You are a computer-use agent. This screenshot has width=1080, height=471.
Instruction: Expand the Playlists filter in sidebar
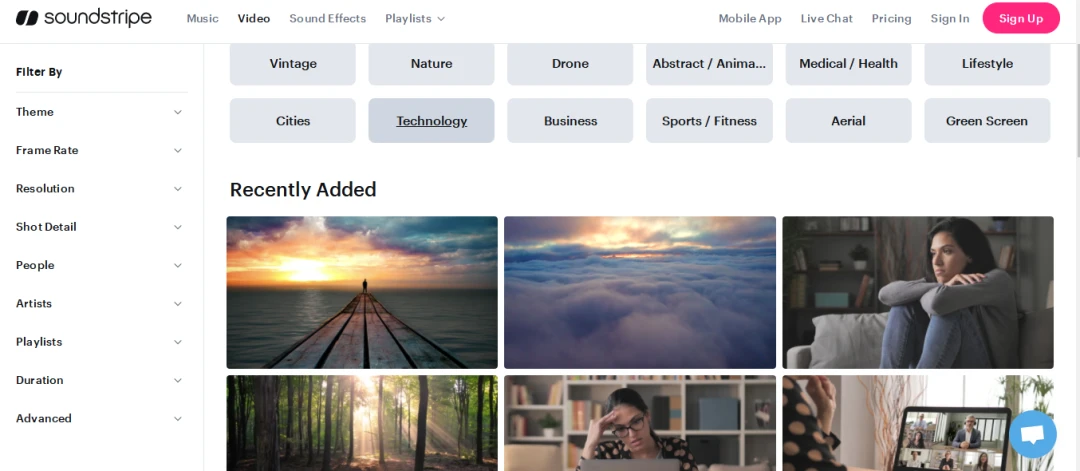click(100, 342)
